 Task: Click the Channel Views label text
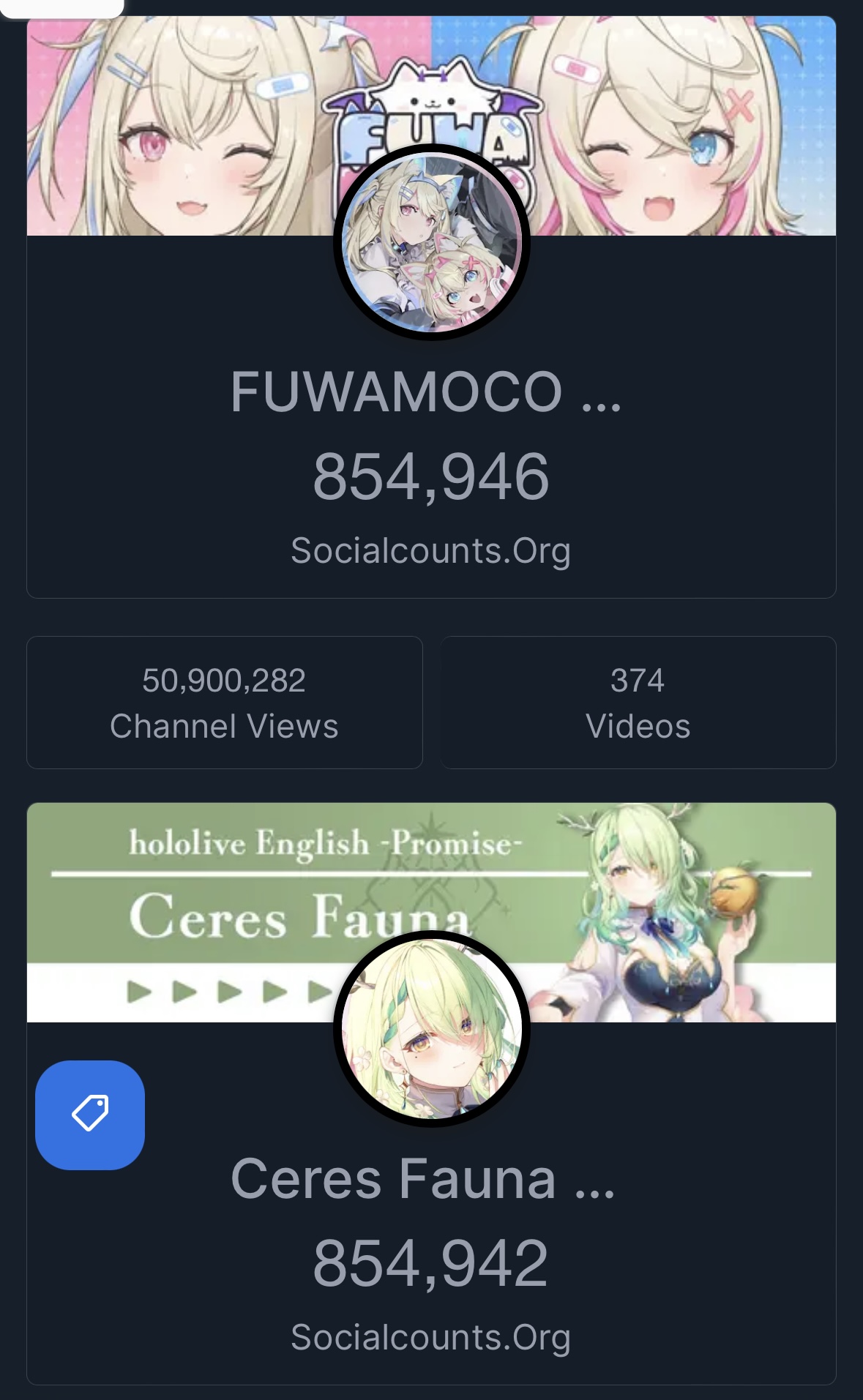225,727
